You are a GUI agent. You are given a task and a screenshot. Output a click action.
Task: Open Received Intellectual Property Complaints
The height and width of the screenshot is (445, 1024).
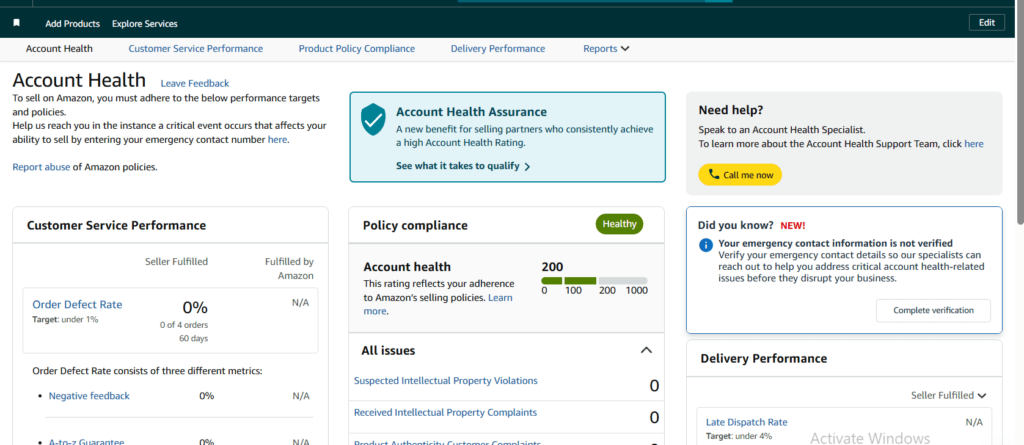pyautogui.click(x=445, y=412)
